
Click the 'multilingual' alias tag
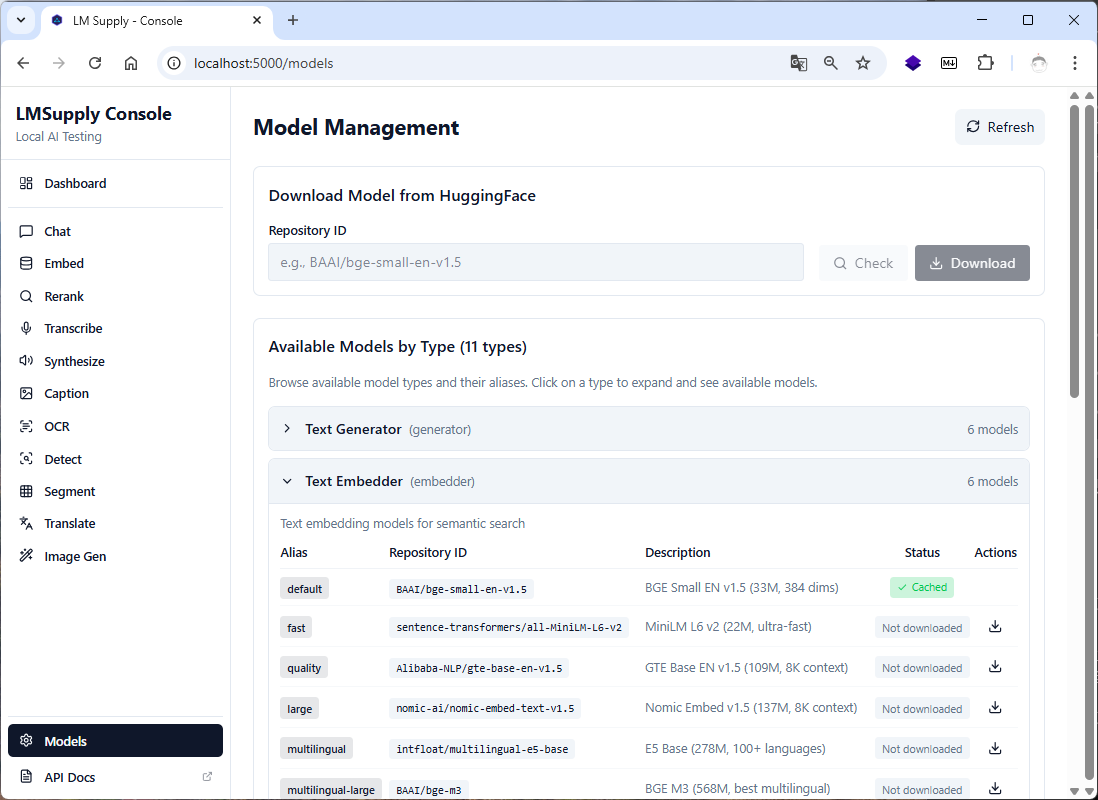[x=317, y=748]
